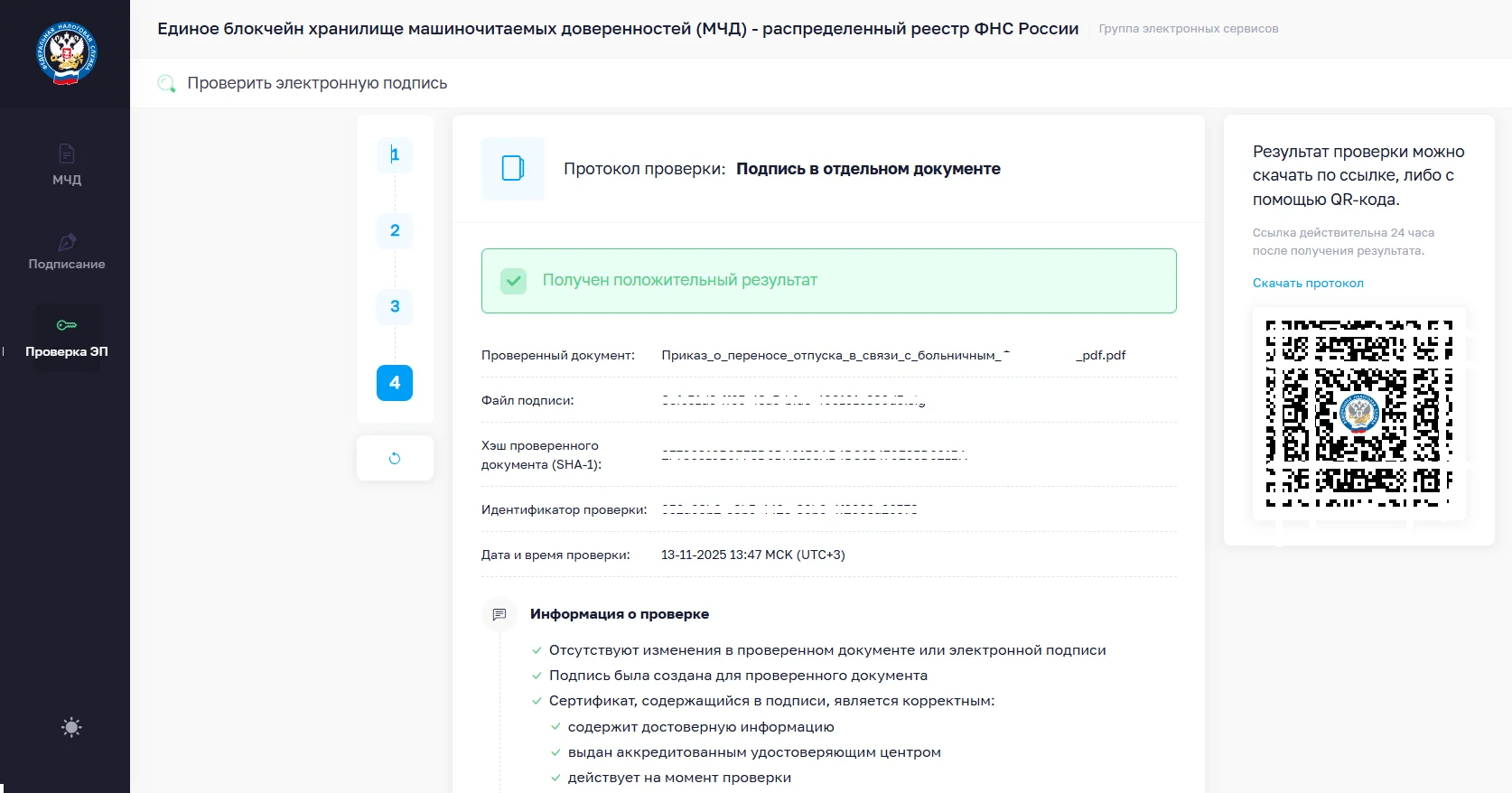Jump to step 3 in stepper
The width and height of the screenshot is (1512, 793).
[395, 307]
